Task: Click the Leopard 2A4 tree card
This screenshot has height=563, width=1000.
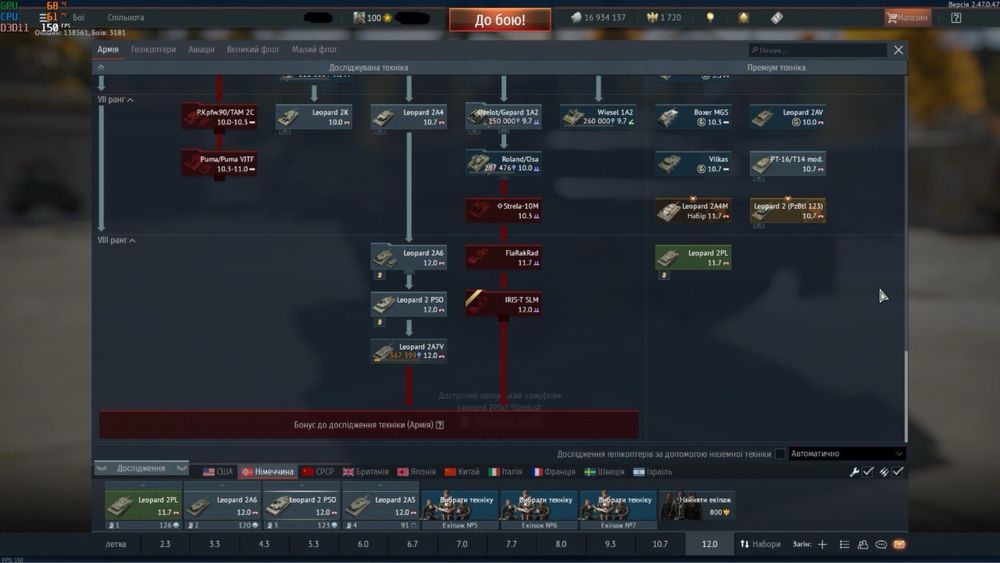Action: point(409,117)
